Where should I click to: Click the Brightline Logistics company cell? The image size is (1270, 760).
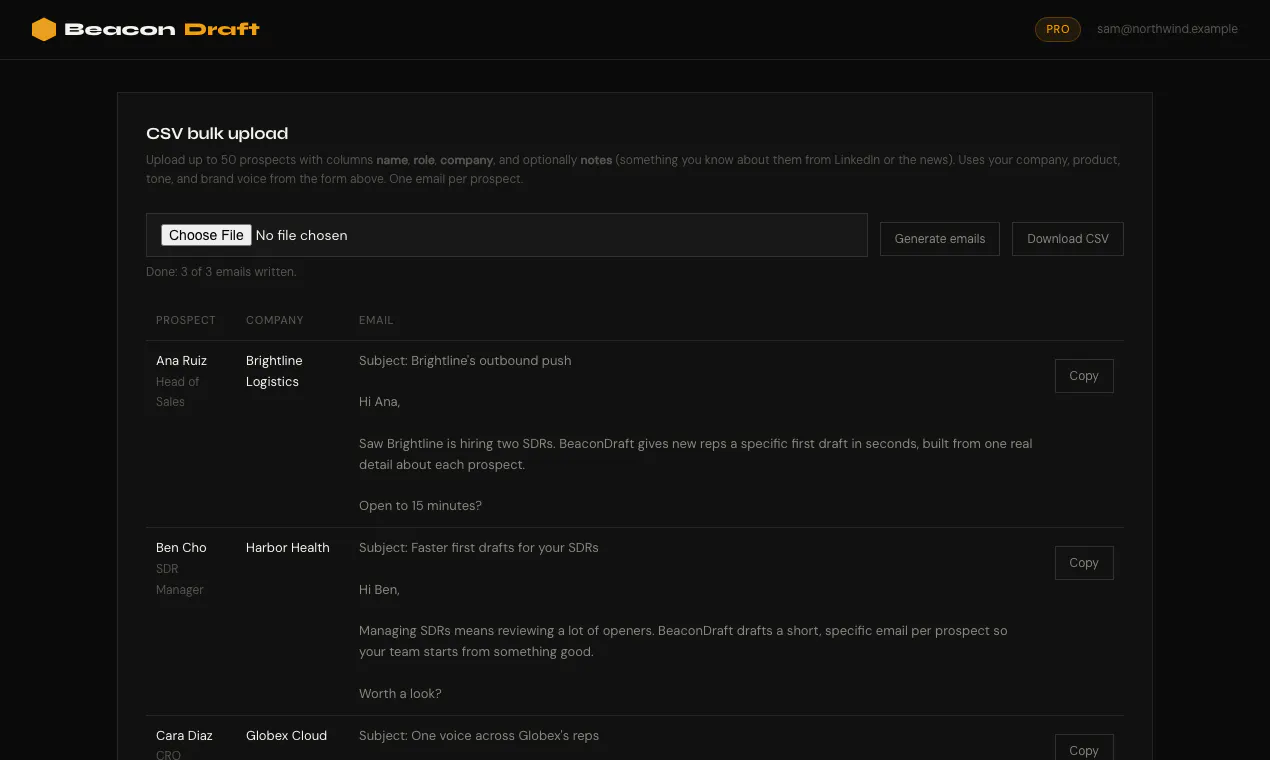click(274, 371)
